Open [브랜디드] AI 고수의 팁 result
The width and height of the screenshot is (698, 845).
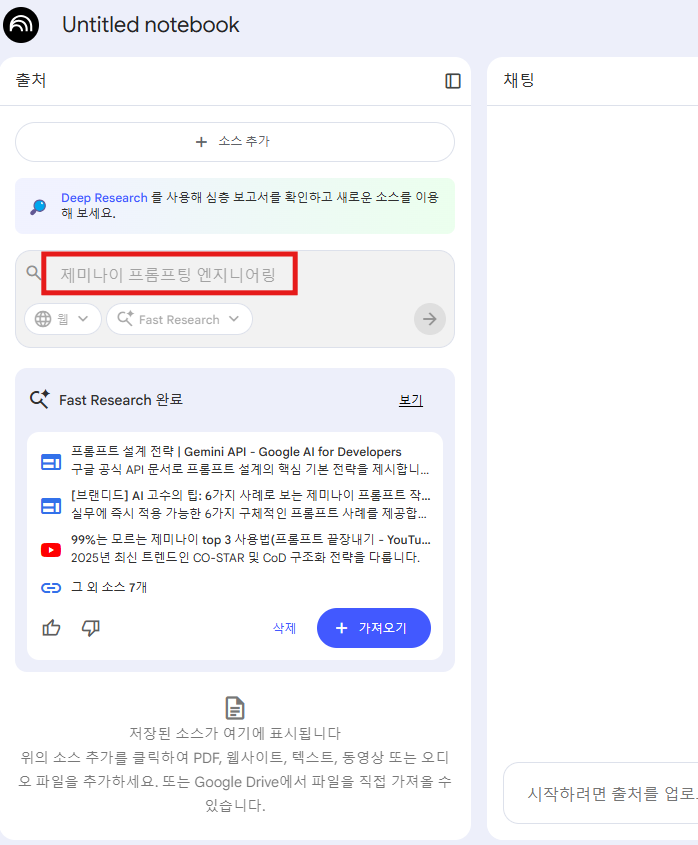[251, 495]
